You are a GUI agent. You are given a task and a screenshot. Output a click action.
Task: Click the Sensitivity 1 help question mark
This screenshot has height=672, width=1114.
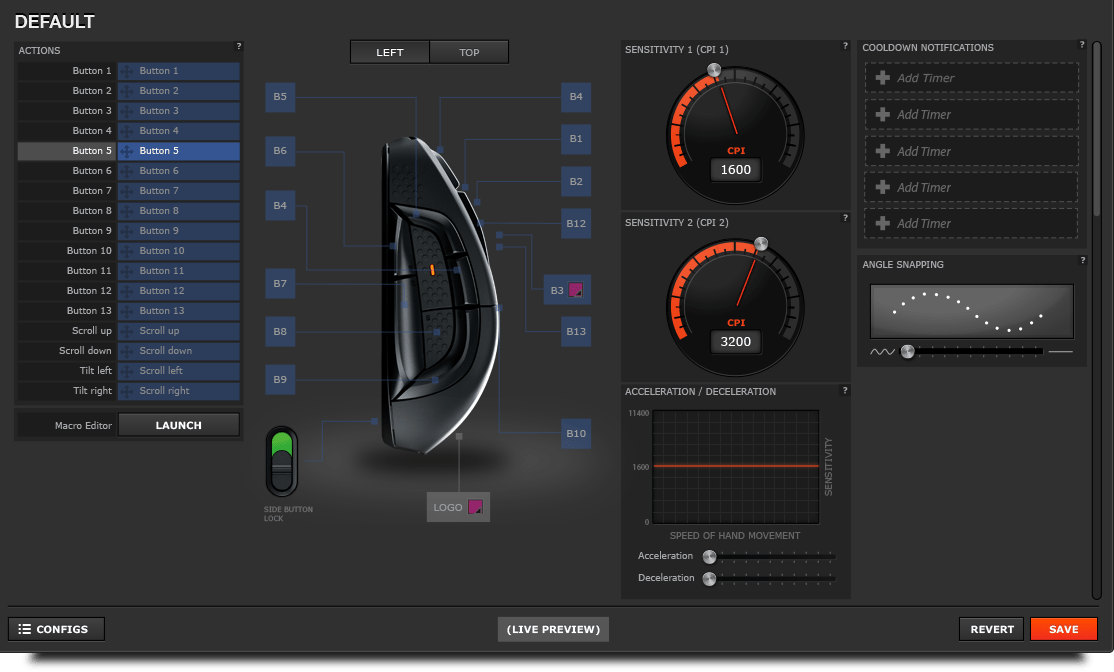click(845, 46)
